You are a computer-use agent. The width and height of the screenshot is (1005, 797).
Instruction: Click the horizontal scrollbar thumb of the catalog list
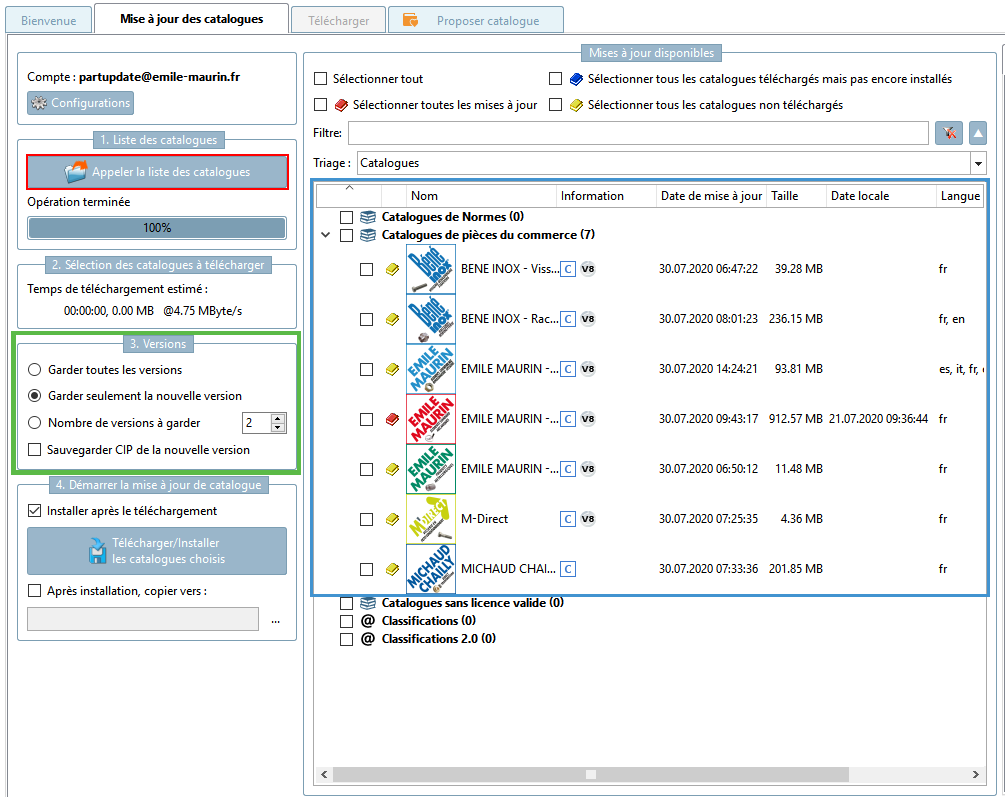[x=591, y=775]
